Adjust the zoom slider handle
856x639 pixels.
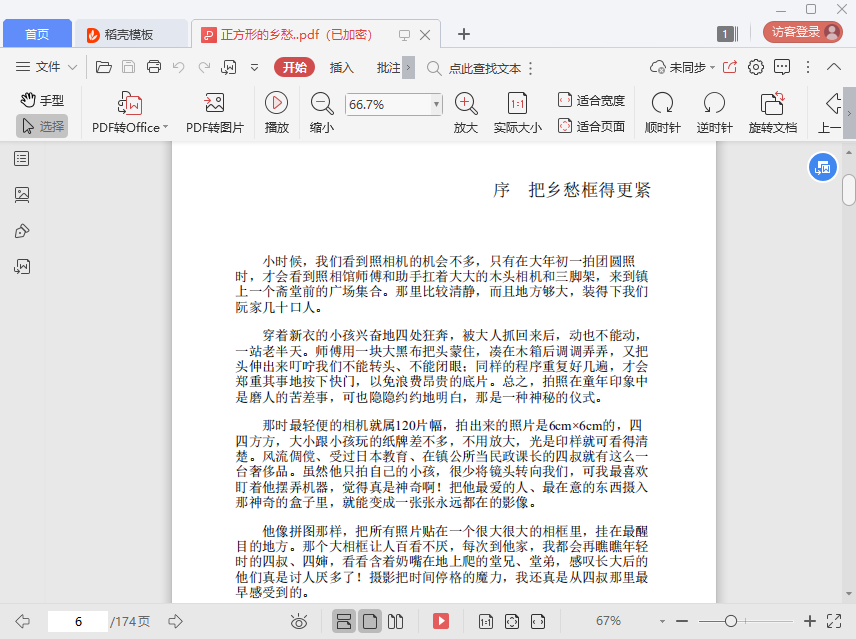click(730, 621)
